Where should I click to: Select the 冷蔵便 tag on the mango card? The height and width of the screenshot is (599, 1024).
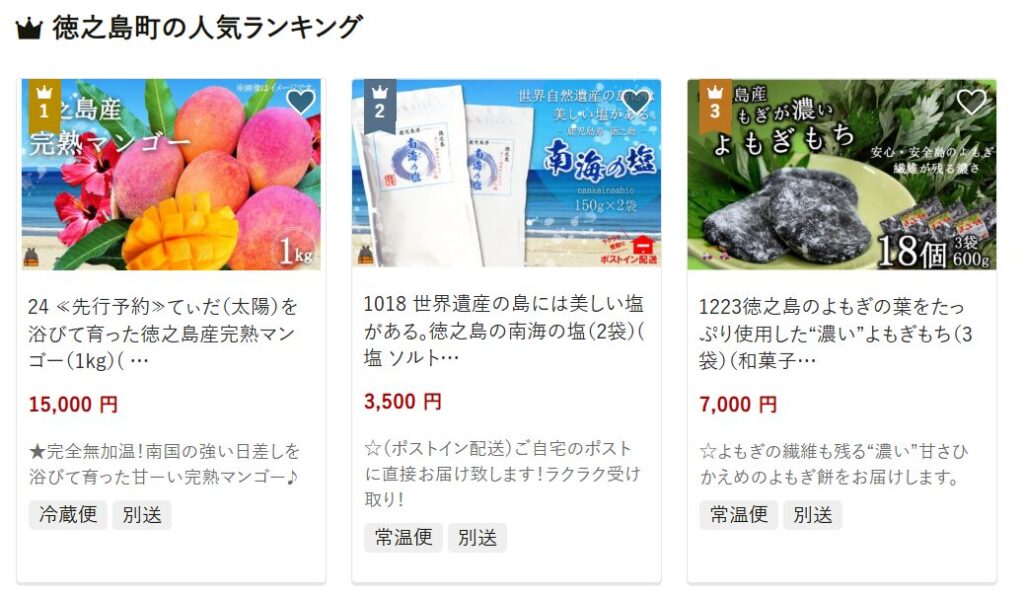(x=68, y=515)
